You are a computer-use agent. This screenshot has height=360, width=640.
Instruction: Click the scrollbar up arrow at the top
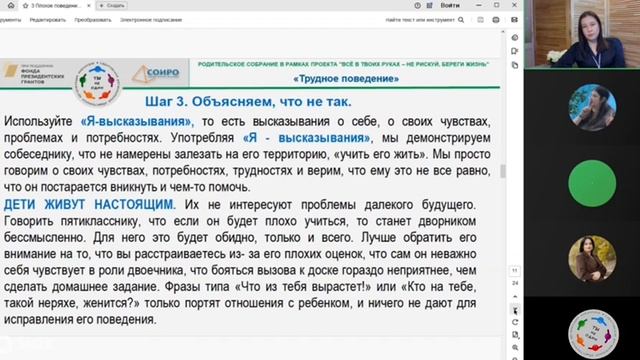click(x=503, y=31)
